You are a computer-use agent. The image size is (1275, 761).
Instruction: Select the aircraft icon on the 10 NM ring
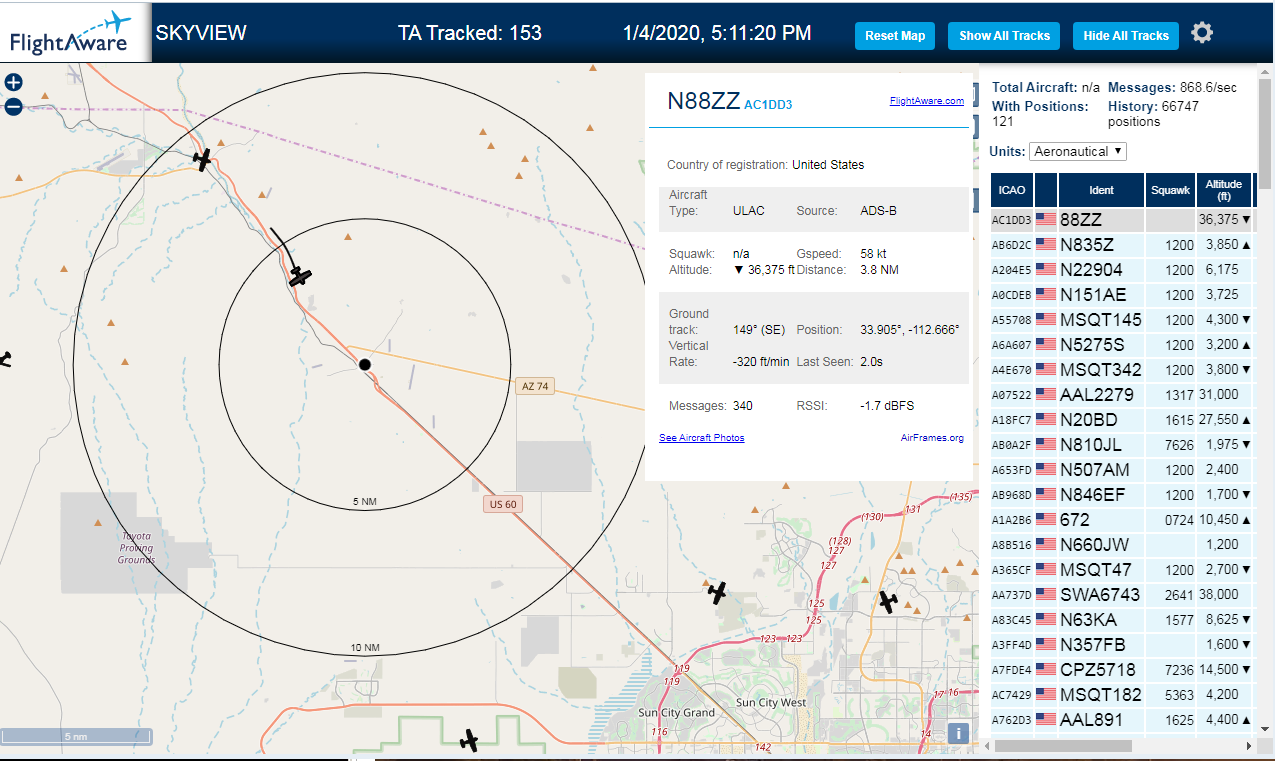pyautogui.click(x=203, y=159)
